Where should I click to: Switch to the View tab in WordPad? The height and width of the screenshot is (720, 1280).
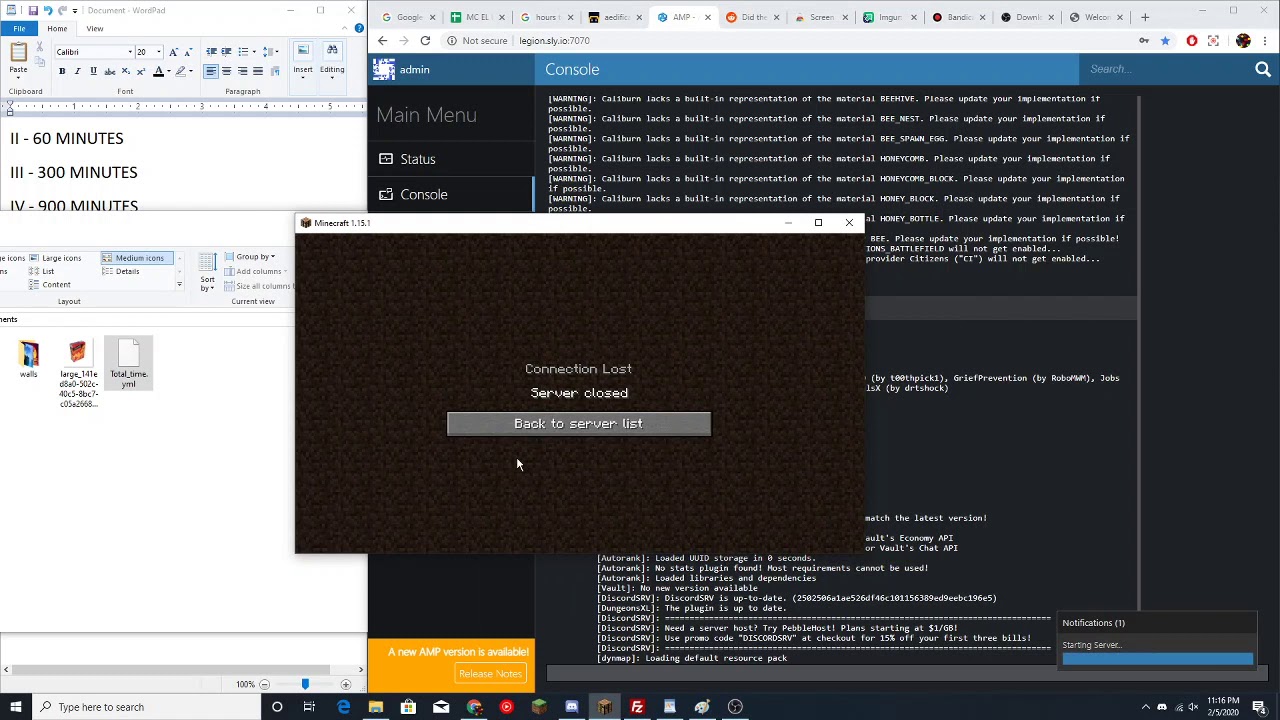pyautogui.click(x=95, y=29)
